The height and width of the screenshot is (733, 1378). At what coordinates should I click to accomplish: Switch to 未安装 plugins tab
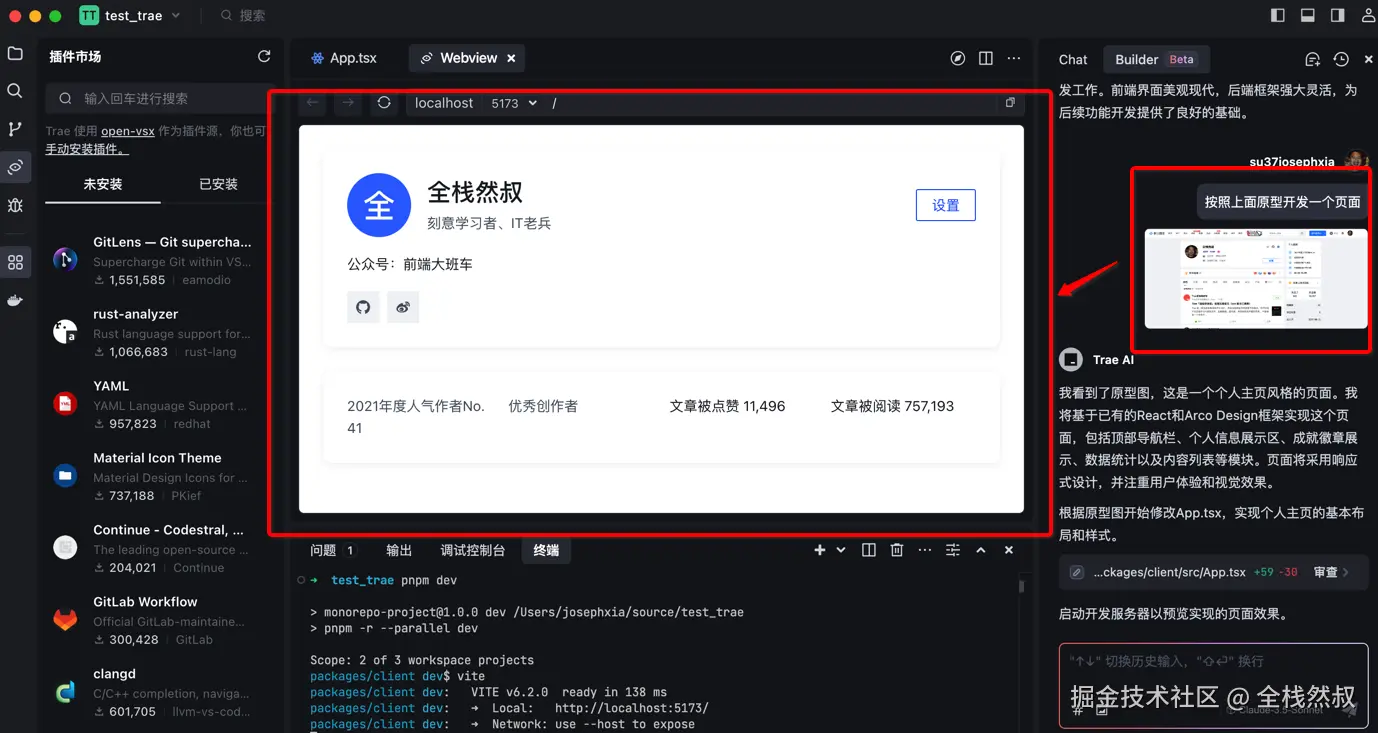tap(102, 184)
